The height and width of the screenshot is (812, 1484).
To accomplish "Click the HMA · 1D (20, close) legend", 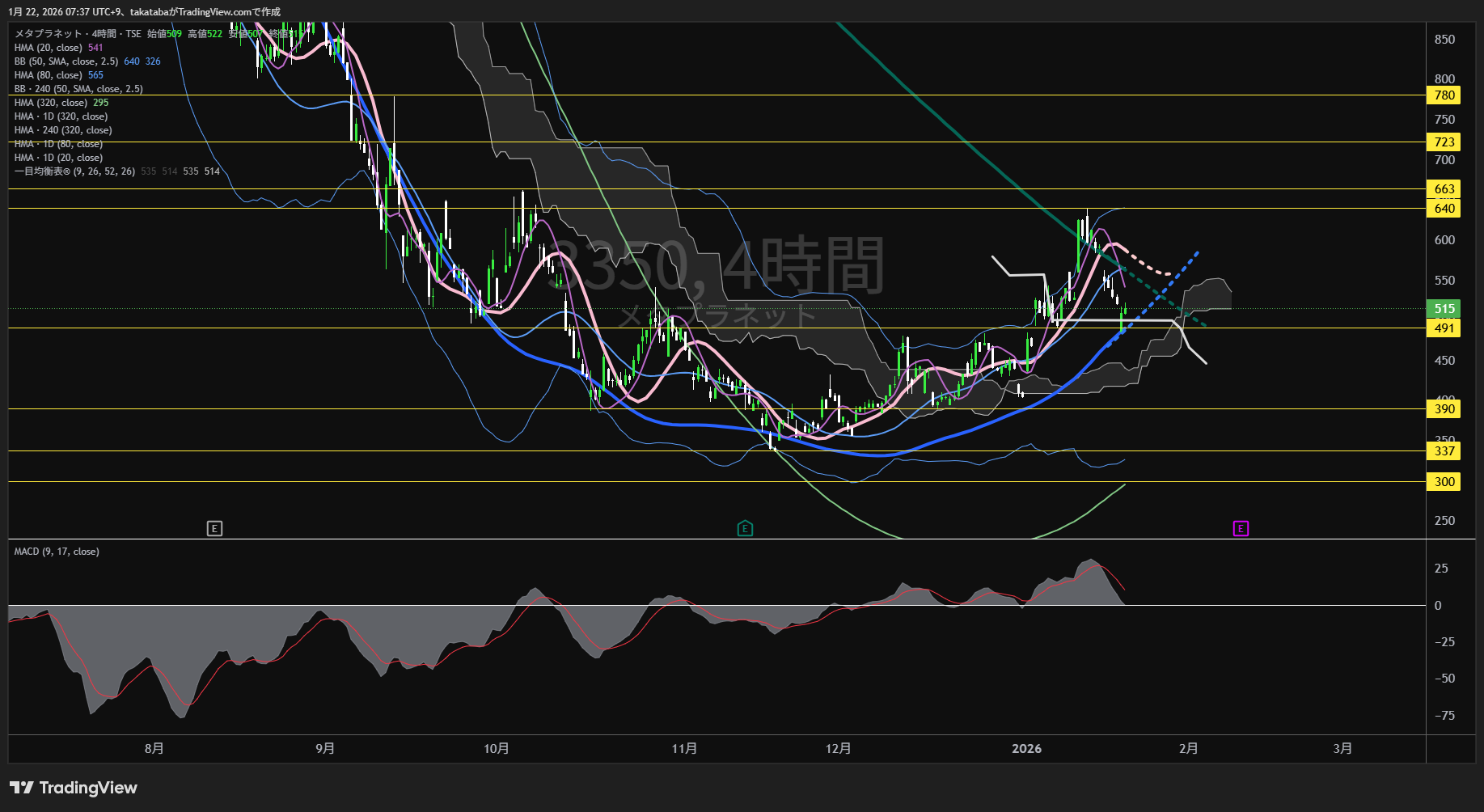I will coord(58,158).
